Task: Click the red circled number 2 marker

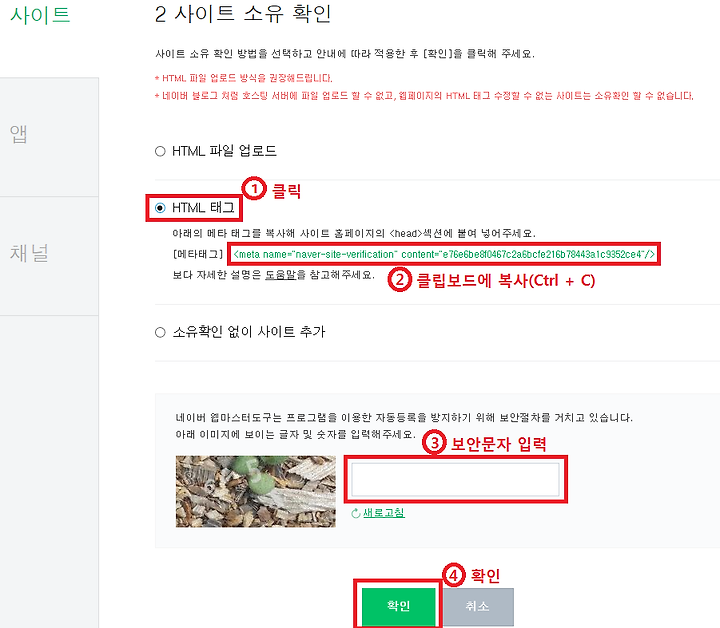Action: tap(399, 280)
